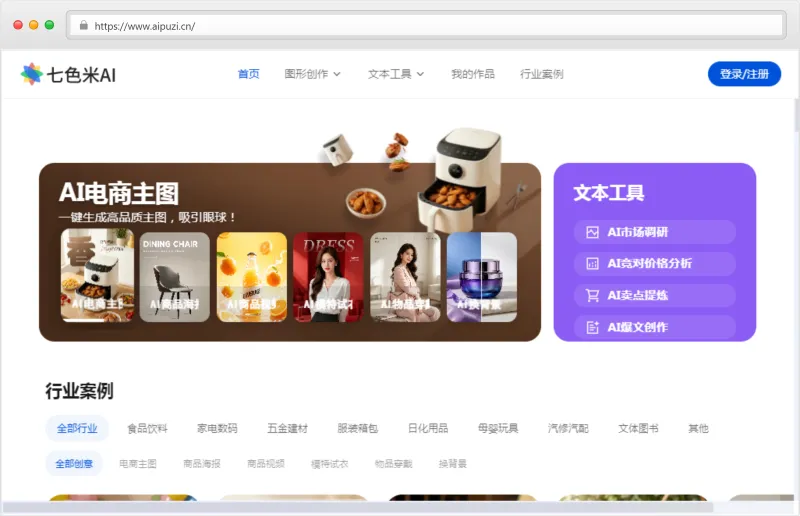Filter cases by 商品海报
The width and height of the screenshot is (800, 516).
[x=202, y=463]
